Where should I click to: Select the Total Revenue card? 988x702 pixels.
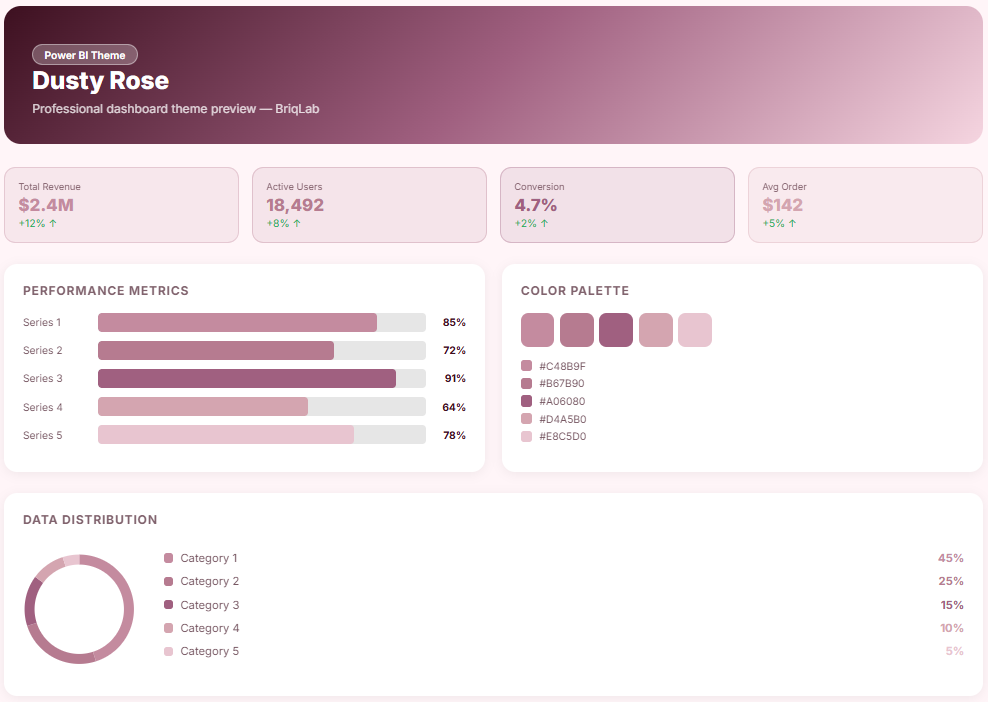(x=121, y=205)
